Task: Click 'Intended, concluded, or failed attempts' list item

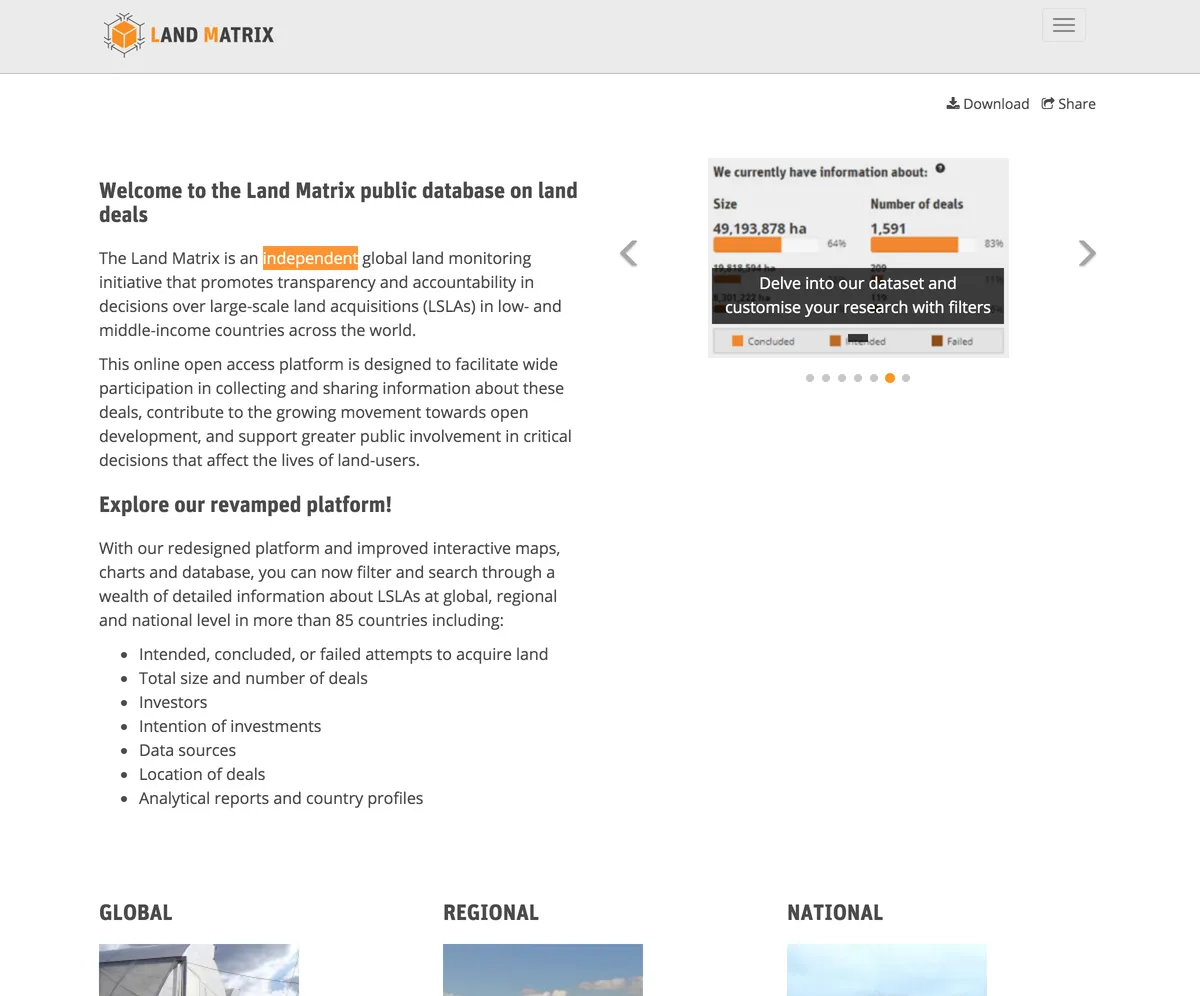Action: tap(343, 654)
